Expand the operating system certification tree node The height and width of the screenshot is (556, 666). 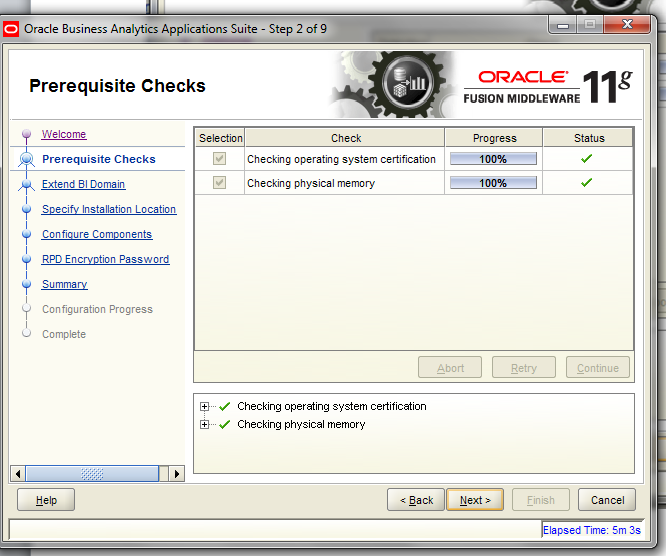pos(204,406)
